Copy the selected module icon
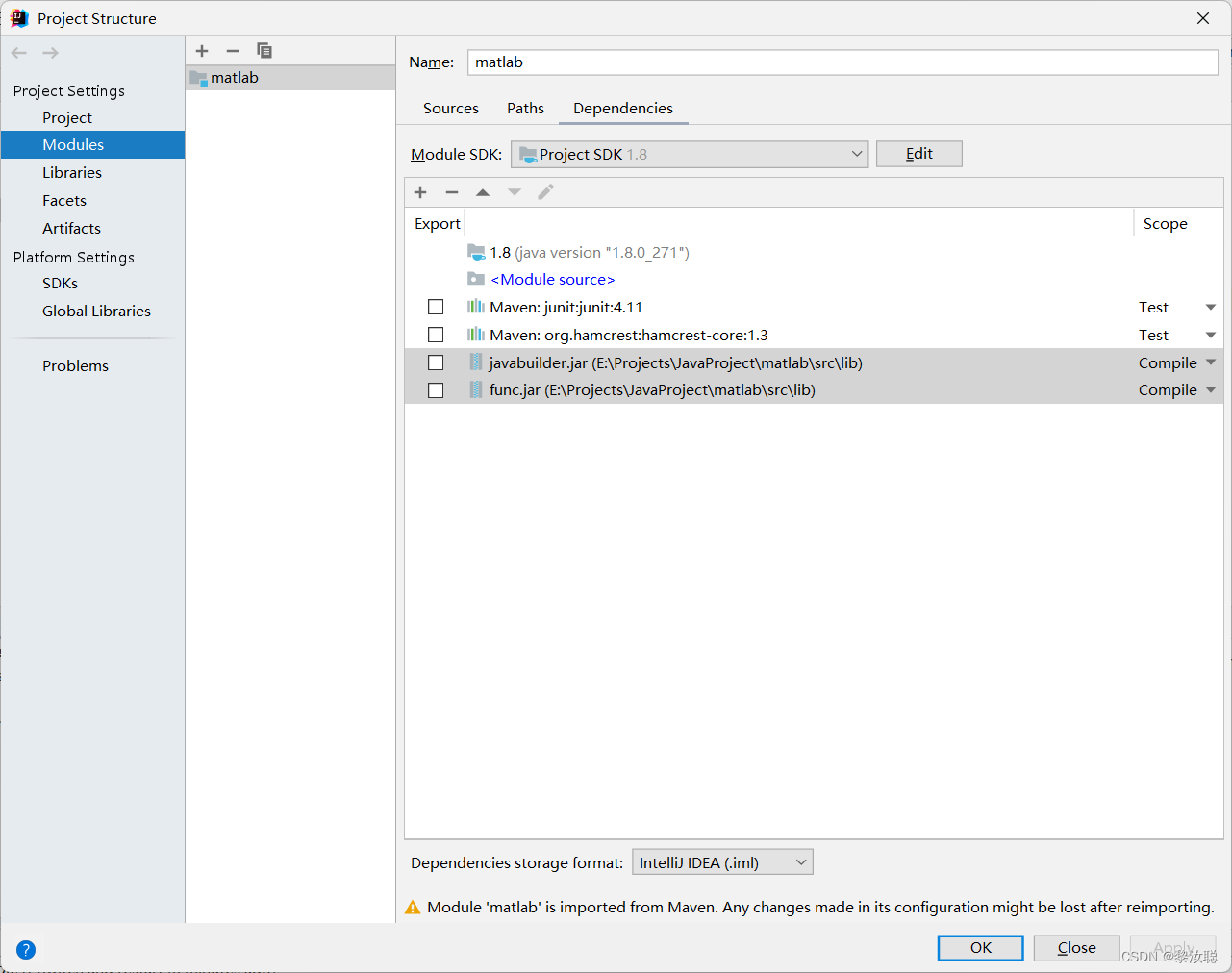1232x973 pixels. tap(264, 51)
